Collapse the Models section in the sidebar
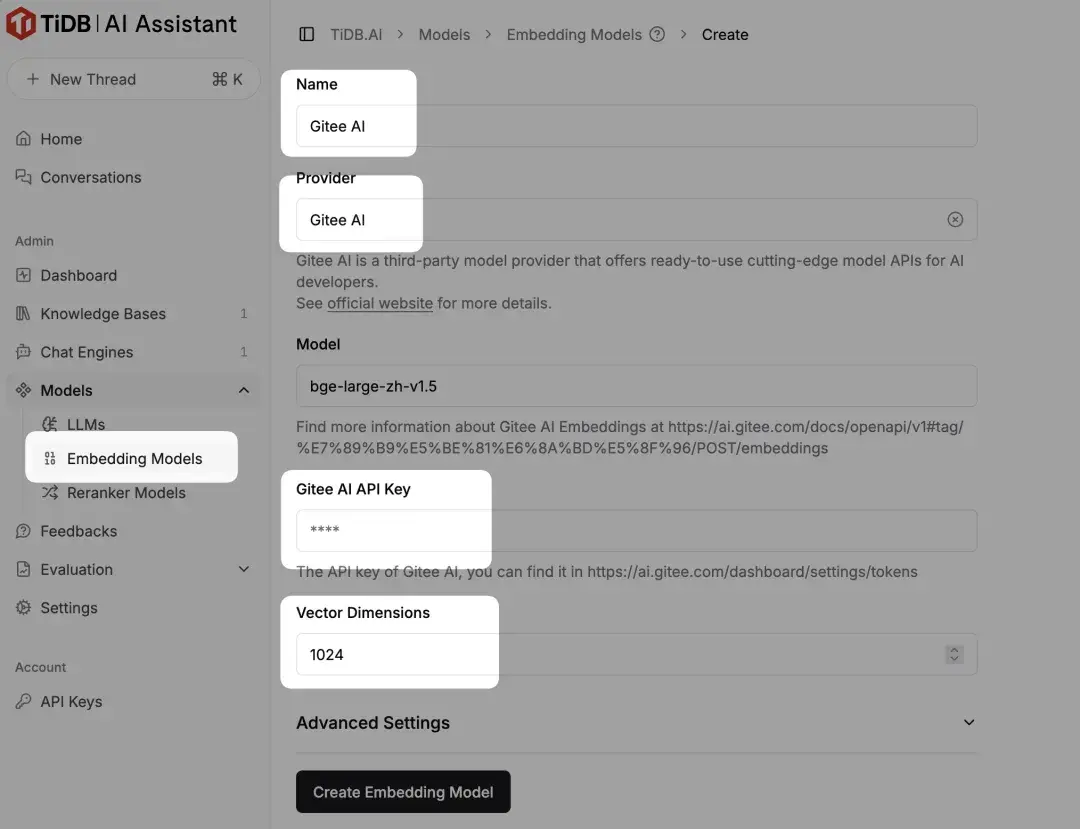1080x829 pixels. [x=243, y=390]
